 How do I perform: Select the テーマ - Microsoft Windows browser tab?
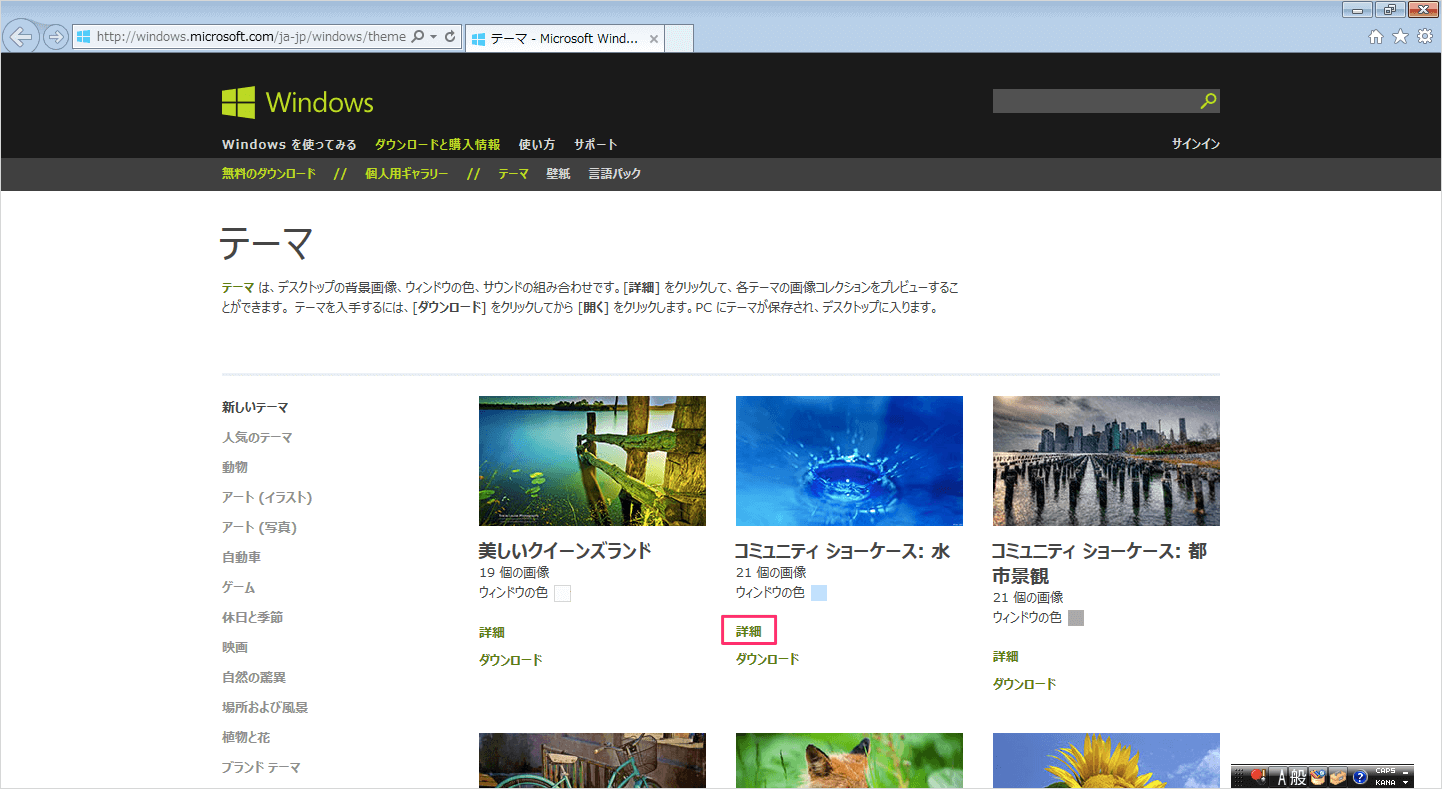pyautogui.click(x=564, y=39)
